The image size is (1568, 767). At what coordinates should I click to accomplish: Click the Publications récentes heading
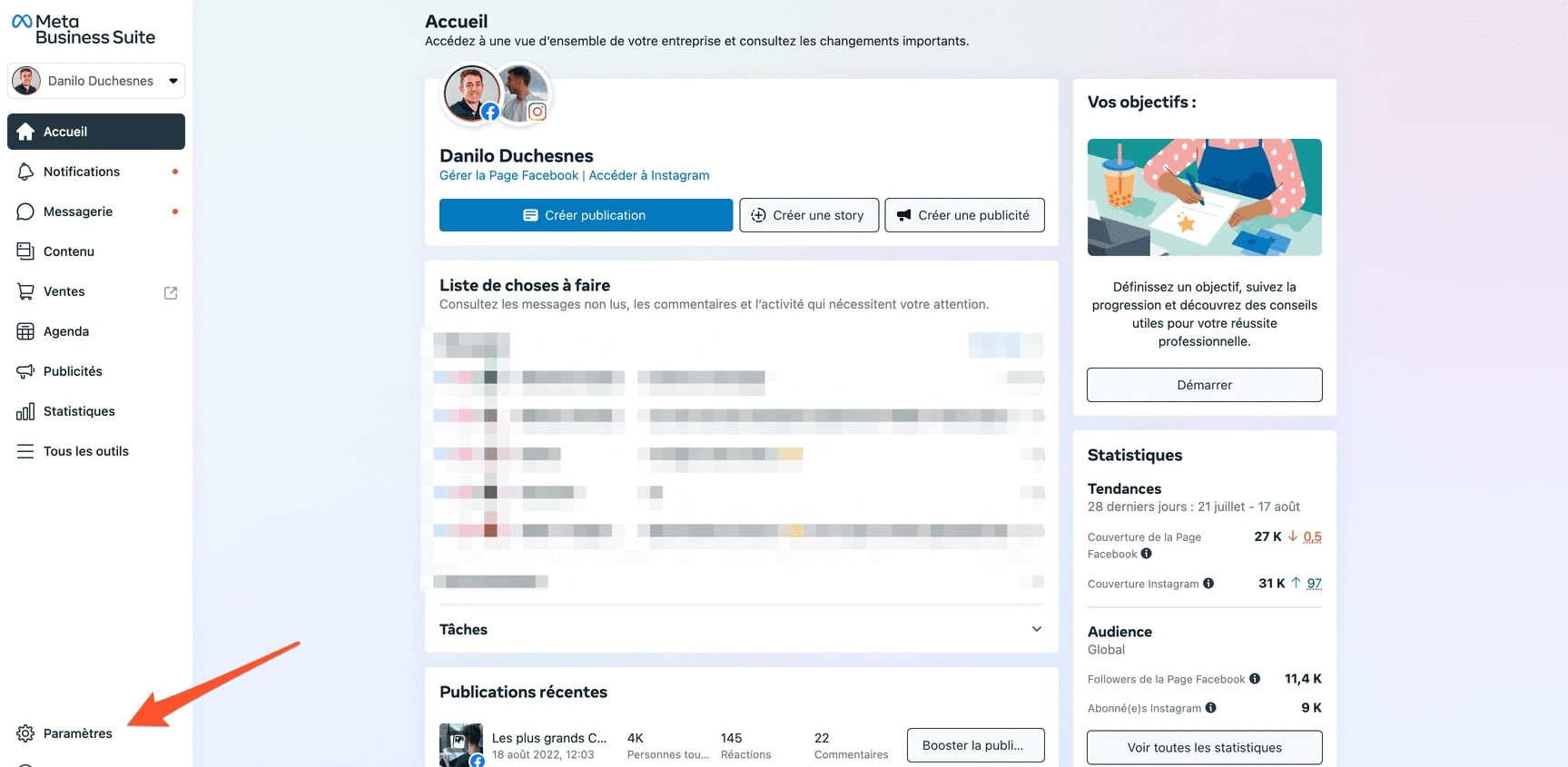click(x=523, y=692)
